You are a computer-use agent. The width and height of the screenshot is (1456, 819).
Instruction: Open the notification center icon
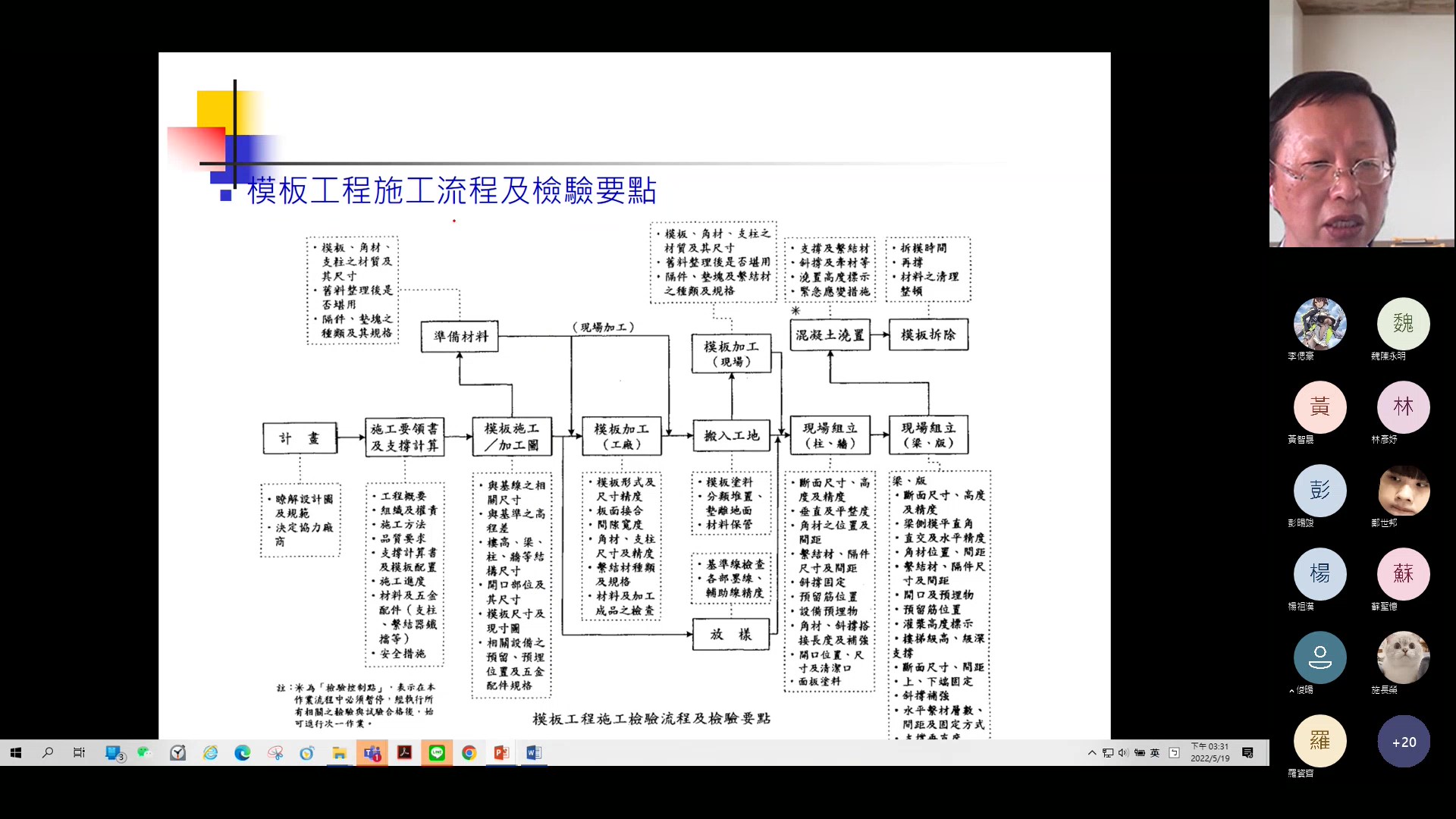pyautogui.click(x=1247, y=753)
